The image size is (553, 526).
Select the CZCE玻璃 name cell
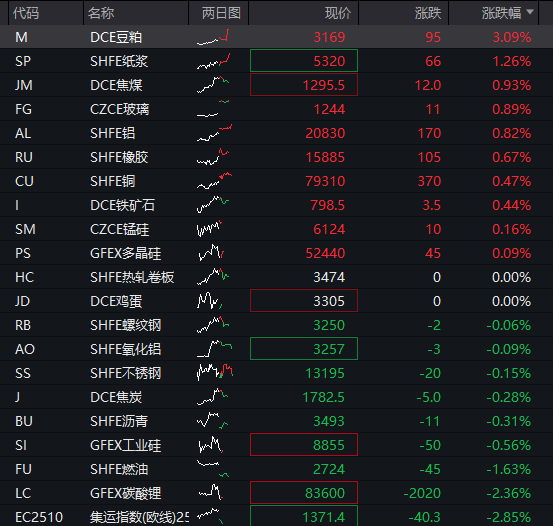click(x=120, y=109)
